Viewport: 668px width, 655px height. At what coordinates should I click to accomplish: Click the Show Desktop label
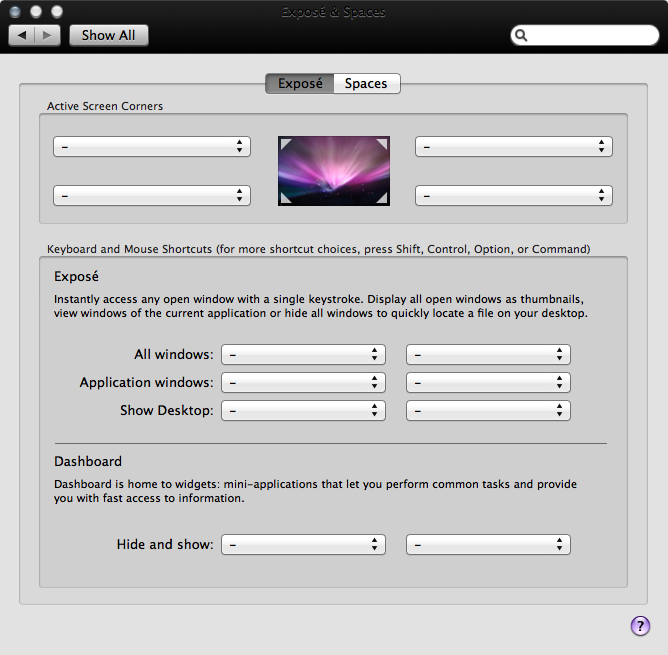[x=167, y=410]
